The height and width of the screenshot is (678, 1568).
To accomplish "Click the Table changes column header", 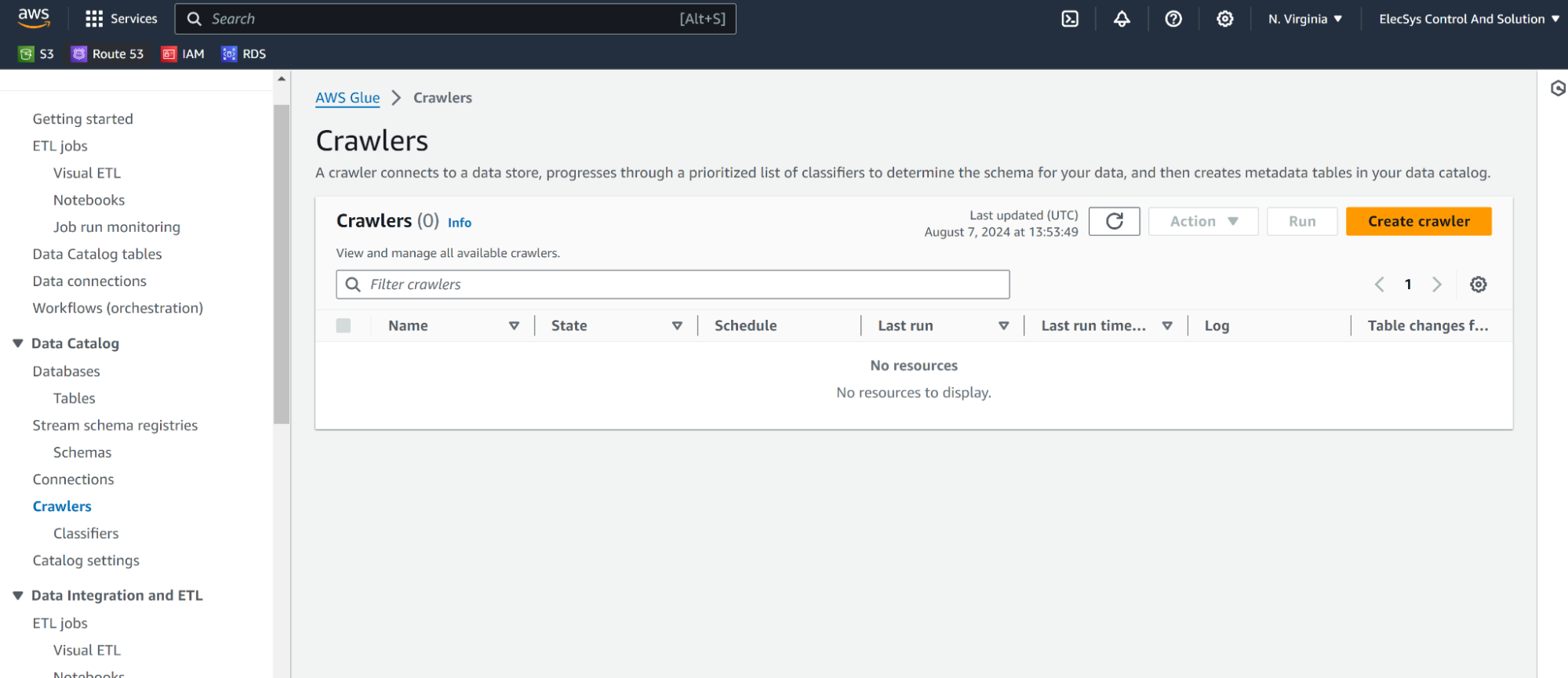I will pyautogui.click(x=1428, y=326).
